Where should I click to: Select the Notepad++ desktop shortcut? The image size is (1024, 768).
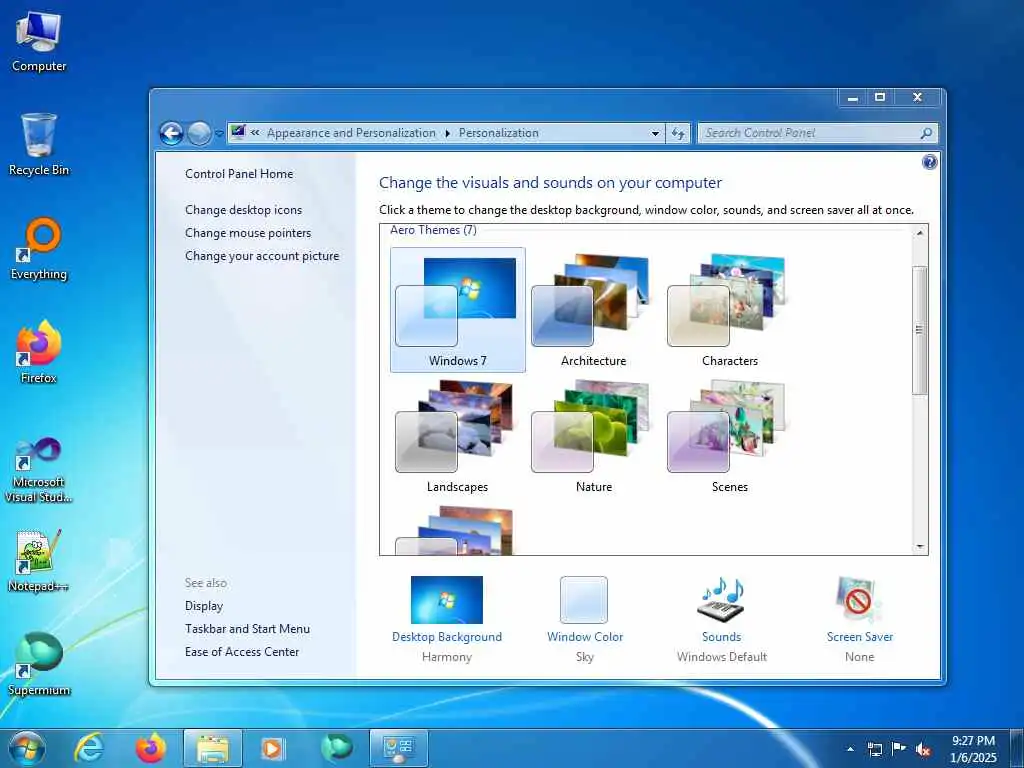(x=39, y=560)
